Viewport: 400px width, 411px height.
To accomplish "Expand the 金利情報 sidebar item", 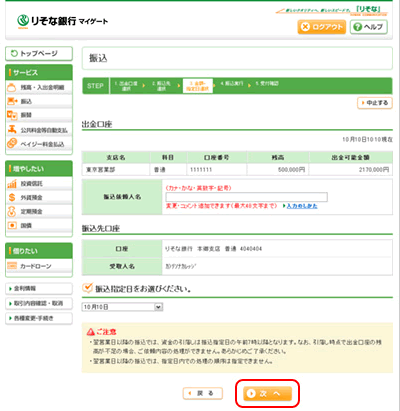I will click(x=39, y=288).
